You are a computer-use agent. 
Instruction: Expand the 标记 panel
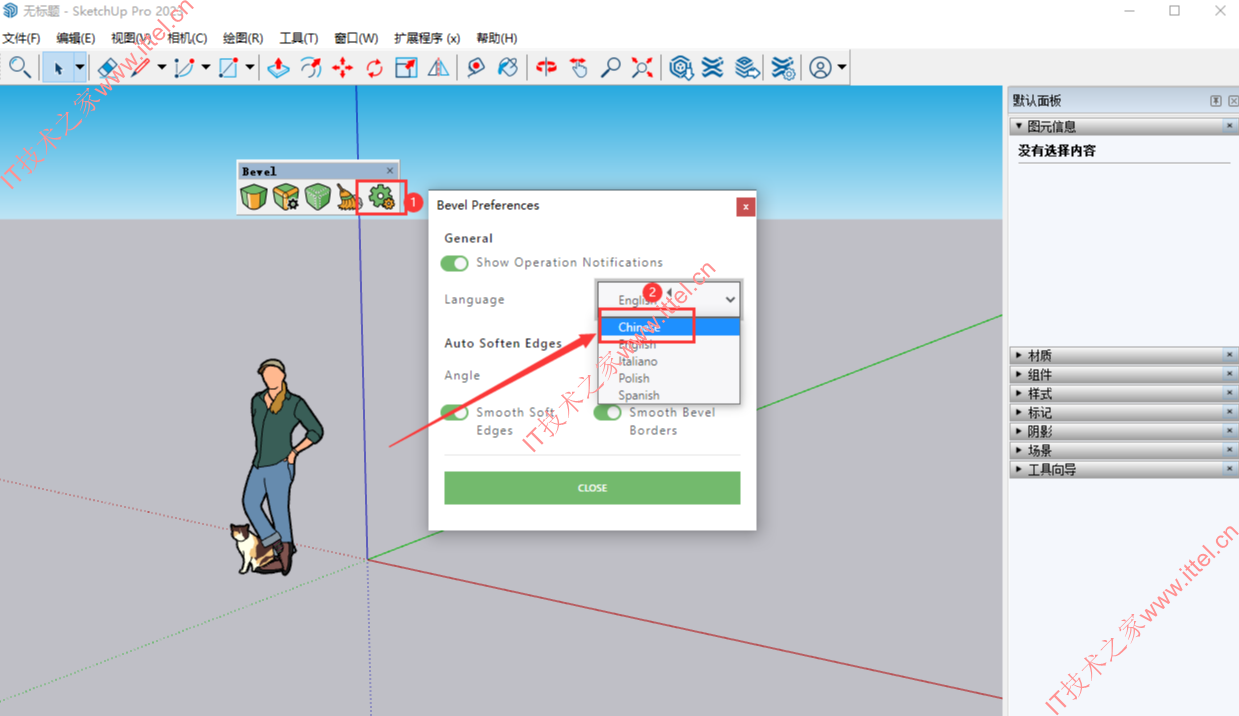[x=1018, y=412]
